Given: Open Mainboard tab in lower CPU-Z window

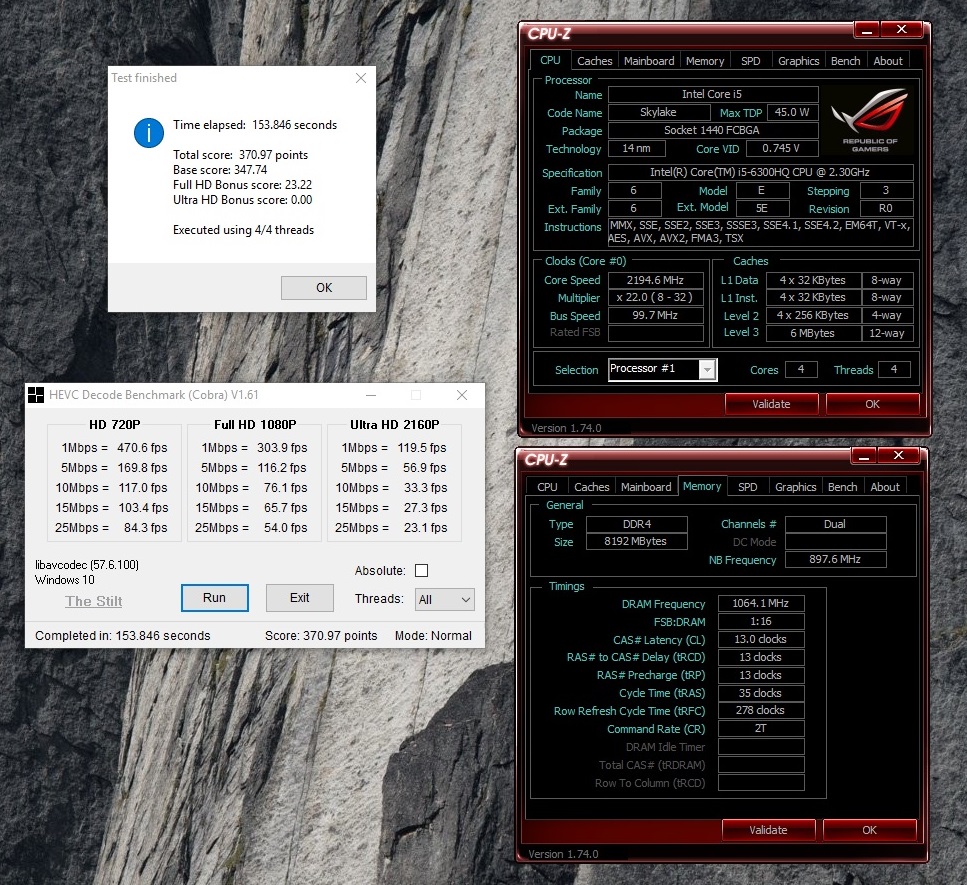Looking at the screenshot, I should [x=646, y=487].
